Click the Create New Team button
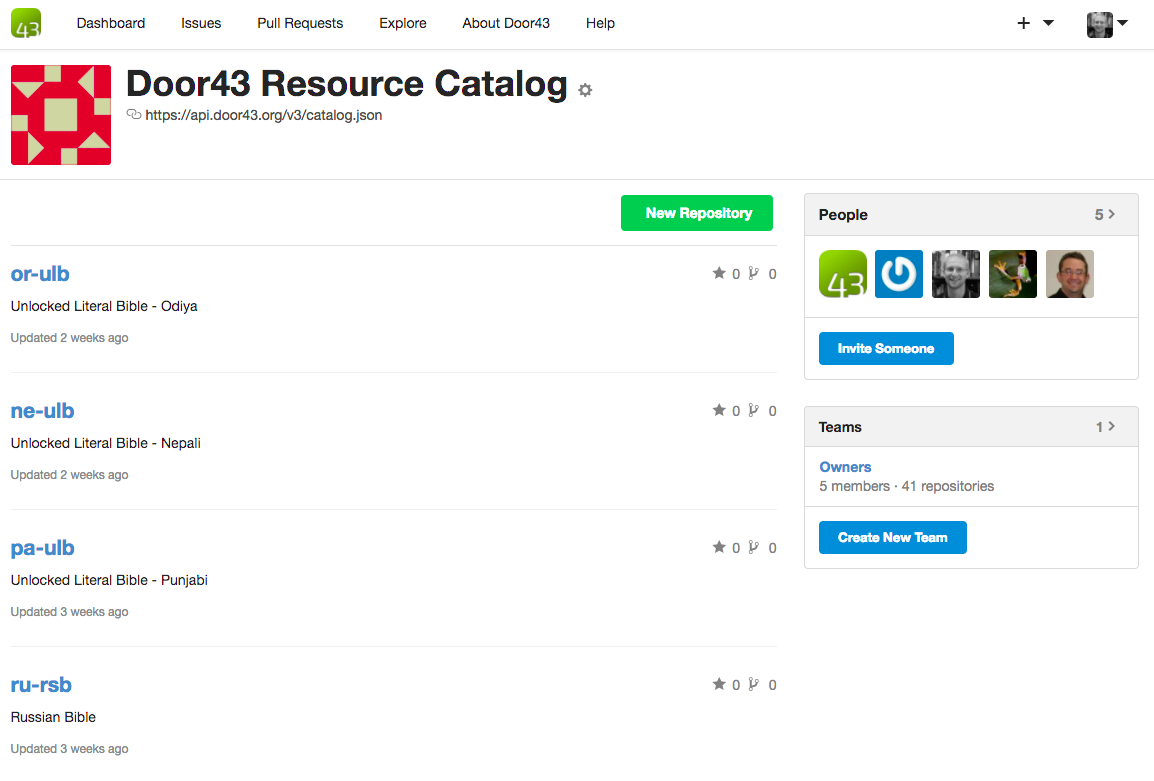The height and width of the screenshot is (781, 1154). (893, 537)
